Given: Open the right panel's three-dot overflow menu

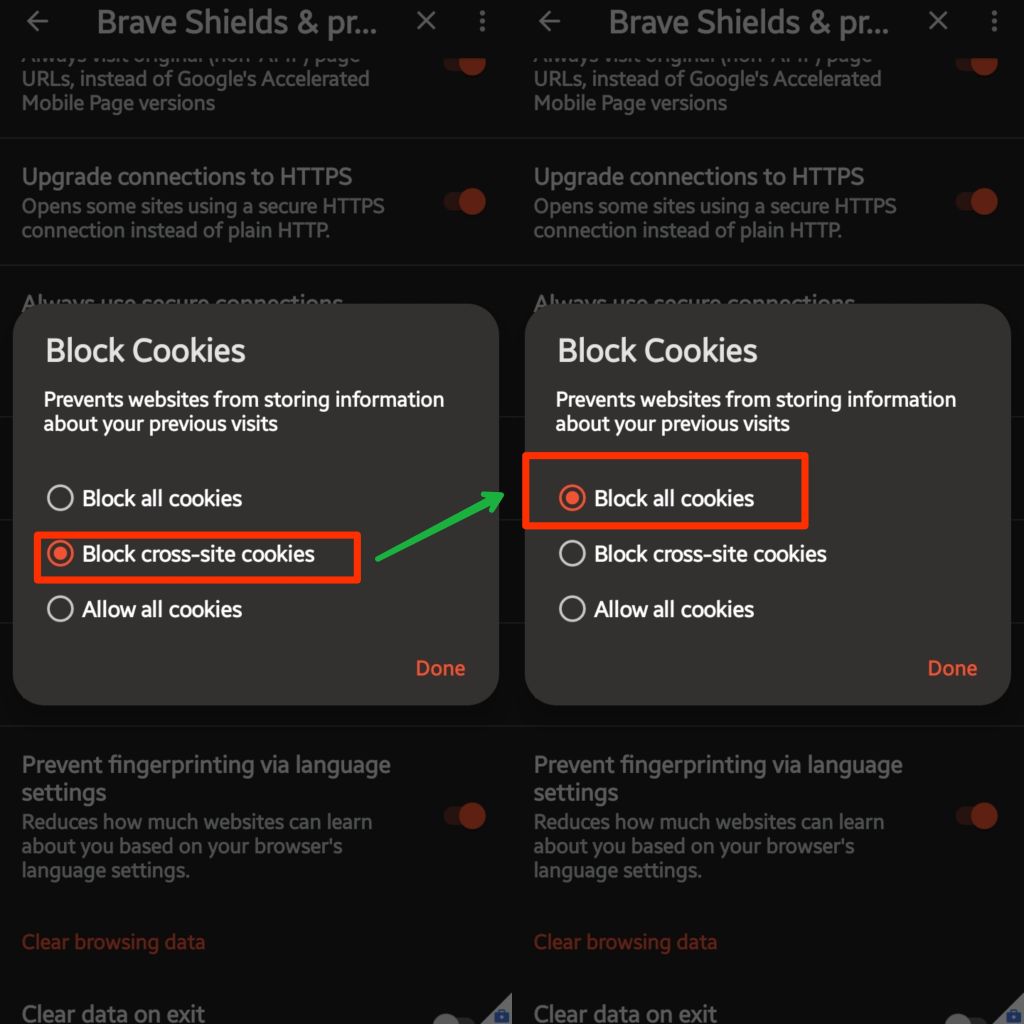Looking at the screenshot, I should tap(995, 21).
